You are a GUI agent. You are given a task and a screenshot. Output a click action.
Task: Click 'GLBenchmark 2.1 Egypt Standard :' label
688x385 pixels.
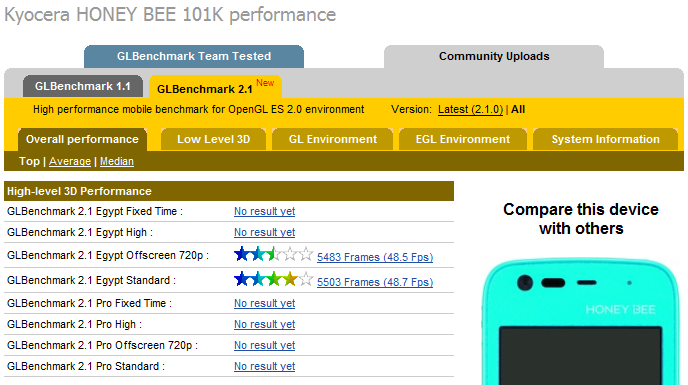tap(91, 280)
